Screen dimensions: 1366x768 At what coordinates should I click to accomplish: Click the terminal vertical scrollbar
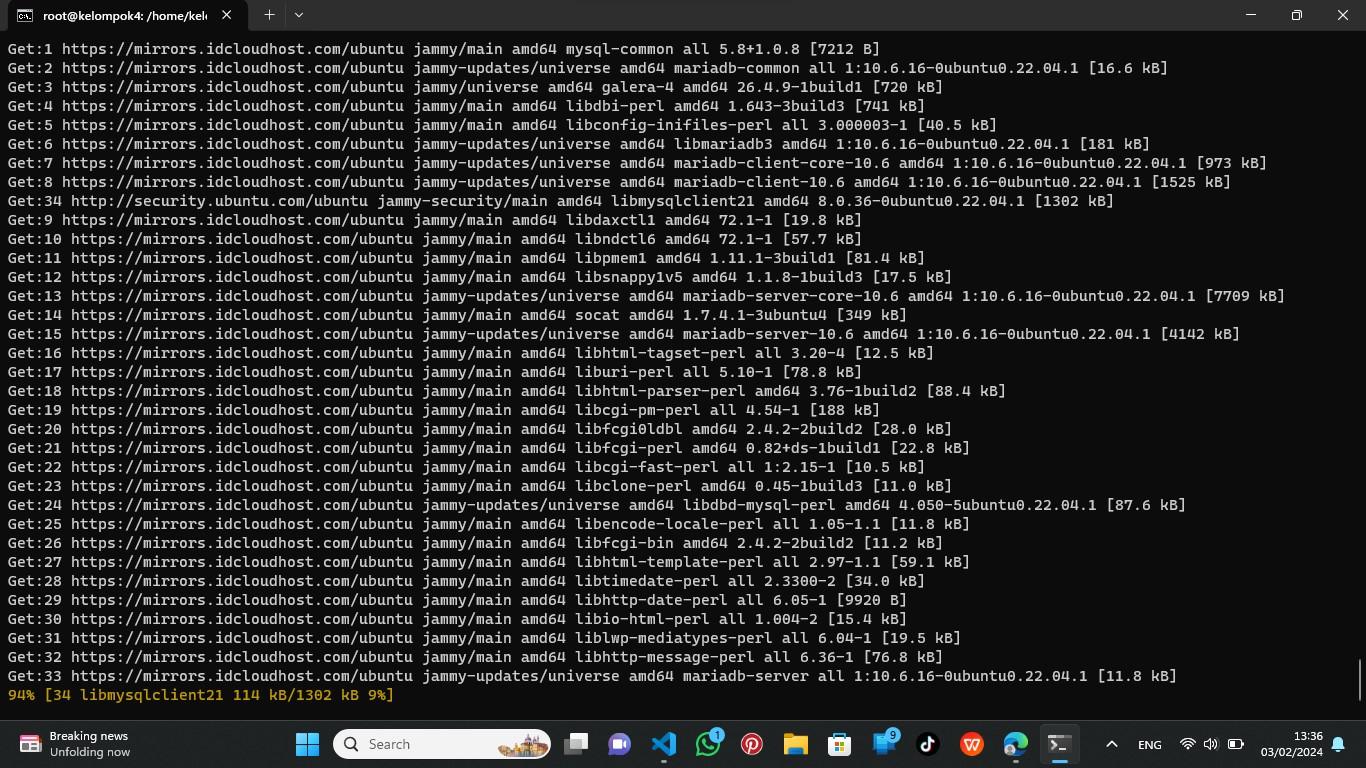(1359, 680)
